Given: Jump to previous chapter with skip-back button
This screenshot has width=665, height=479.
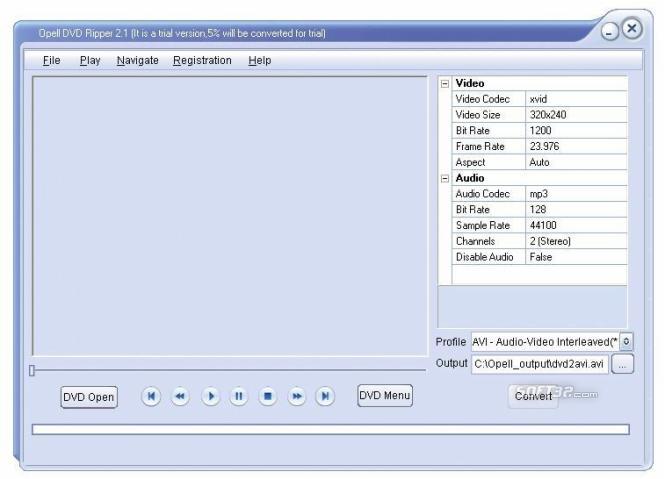Looking at the screenshot, I should point(151,396).
